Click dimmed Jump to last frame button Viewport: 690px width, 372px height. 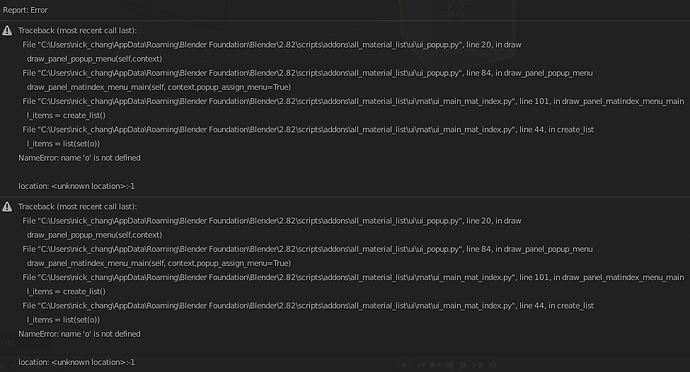click(492, 365)
